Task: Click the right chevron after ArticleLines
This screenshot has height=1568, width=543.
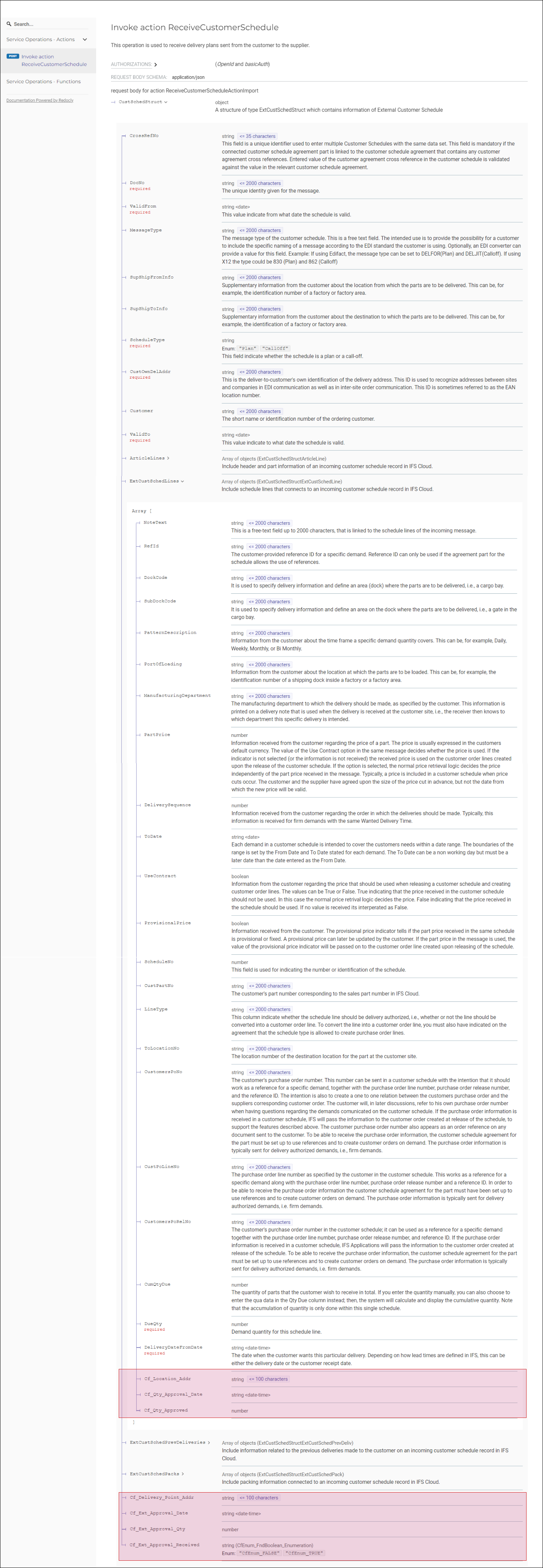Action: click(168, 458)
